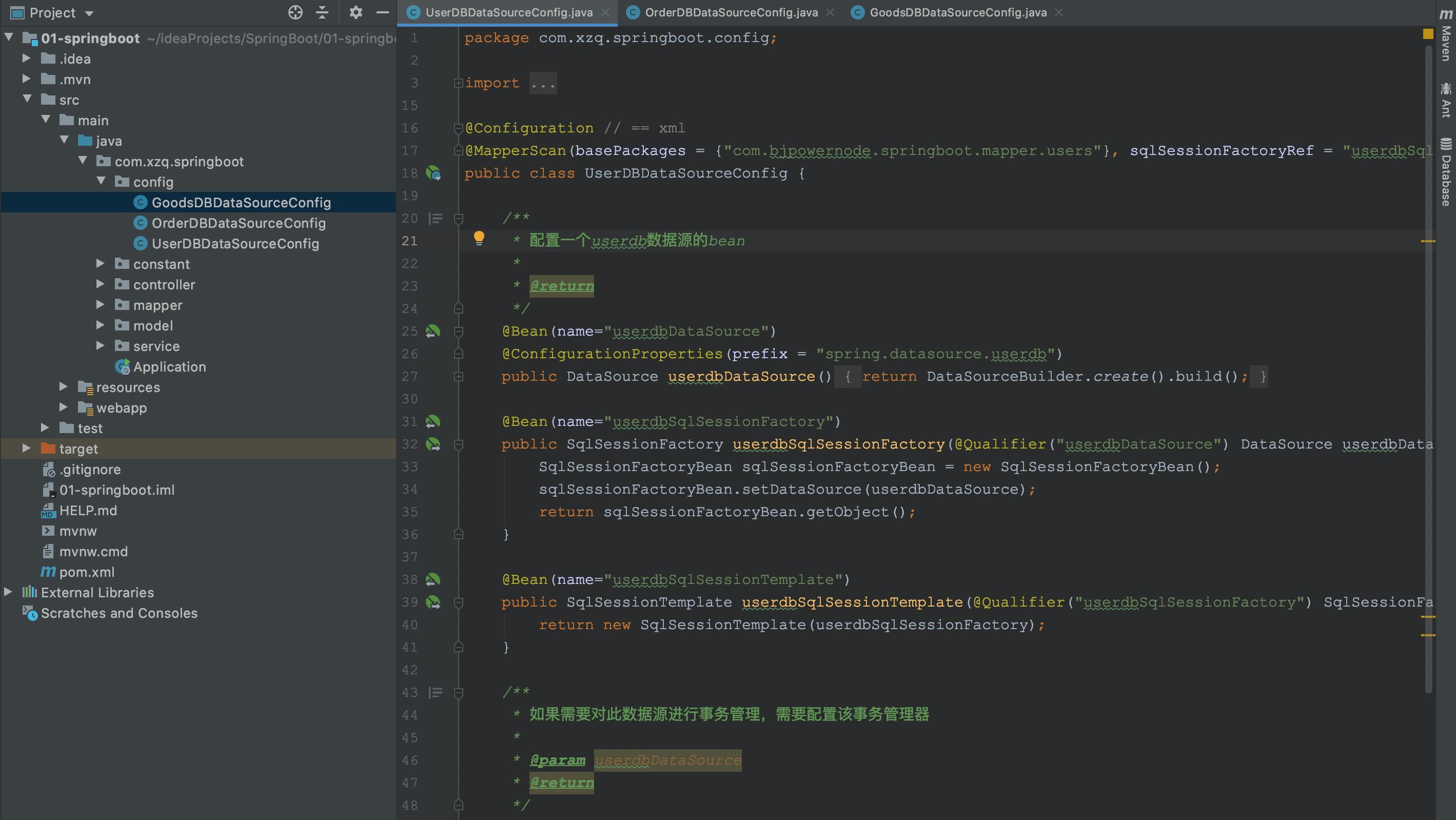Collapse the Javadoc comment fold on line 20
The image size is (1456, 820).
click(x=458, y=218)
